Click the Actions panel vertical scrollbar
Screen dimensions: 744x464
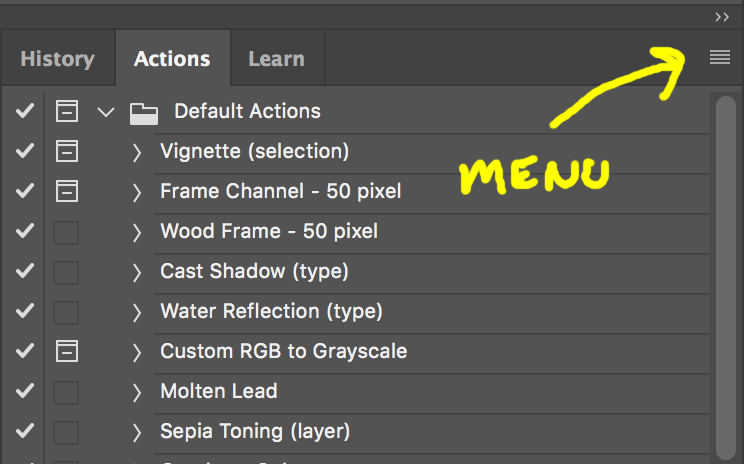coord(725,278)
